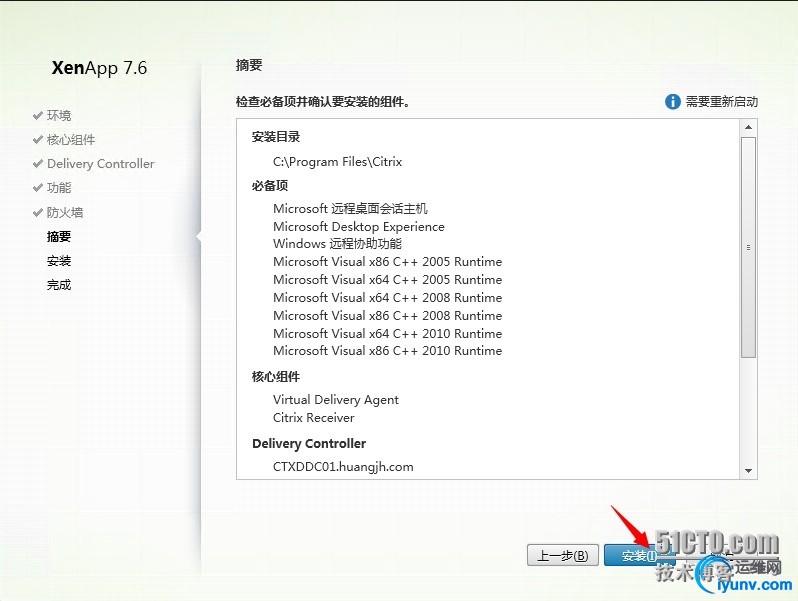The height and width of the screenshot is (601, 798).
Task: Click the summary list scroll-down arrow
Action: pos(748,471)
